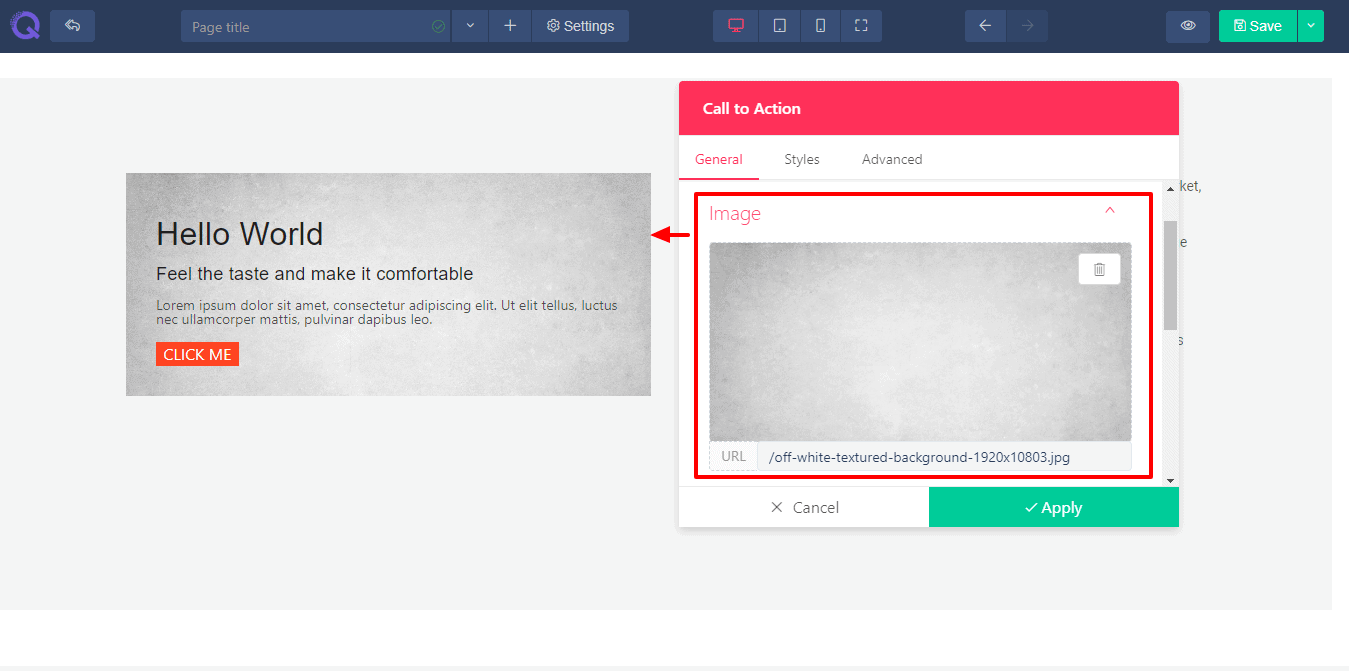Click the back reply arrow icon
1349x671 pixels.
pos(72,26)
